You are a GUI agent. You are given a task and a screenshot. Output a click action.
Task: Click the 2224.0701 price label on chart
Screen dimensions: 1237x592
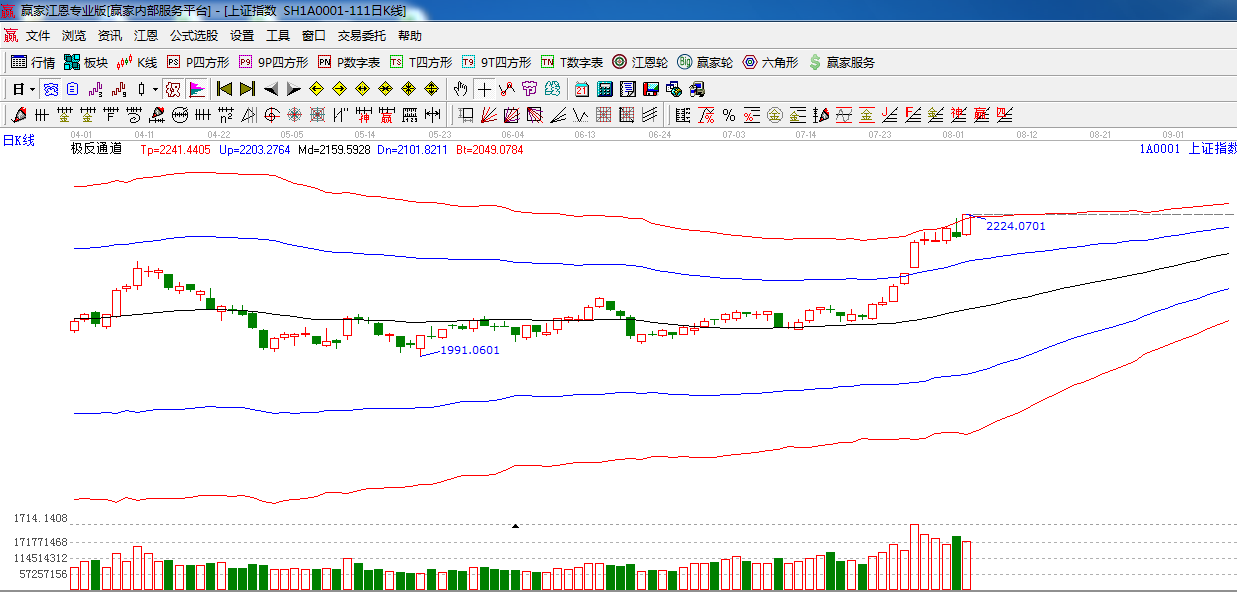point(1015,226)
